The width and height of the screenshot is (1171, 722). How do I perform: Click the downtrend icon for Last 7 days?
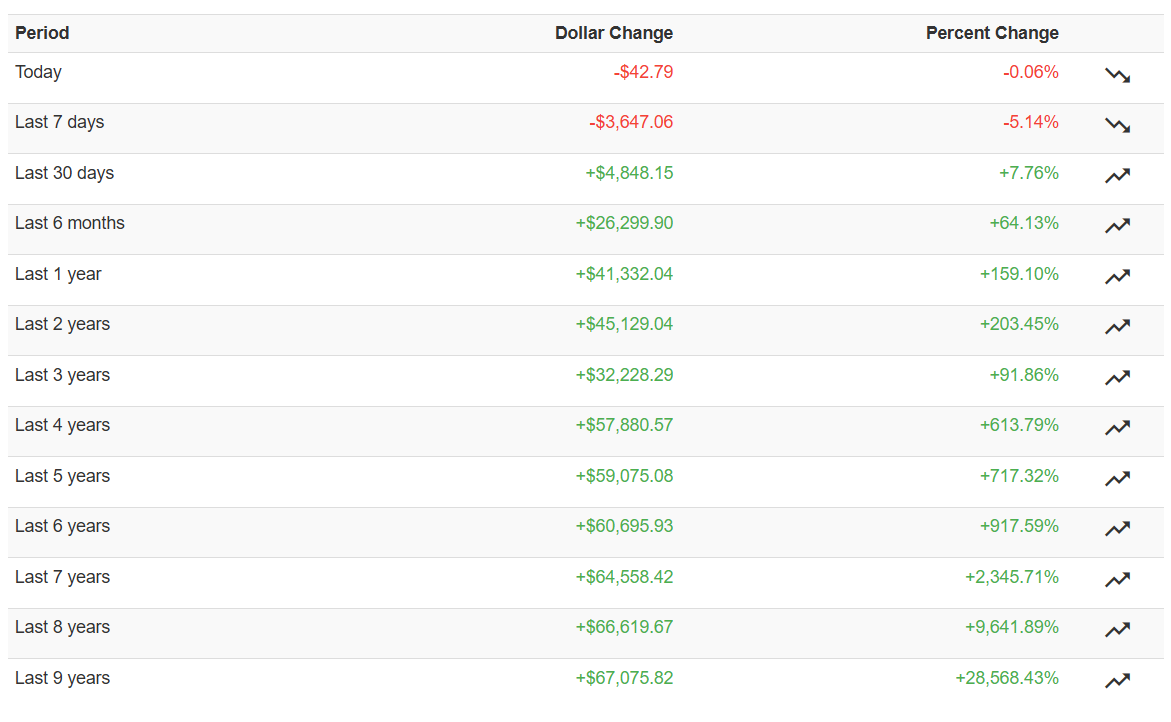point(1117,125)
